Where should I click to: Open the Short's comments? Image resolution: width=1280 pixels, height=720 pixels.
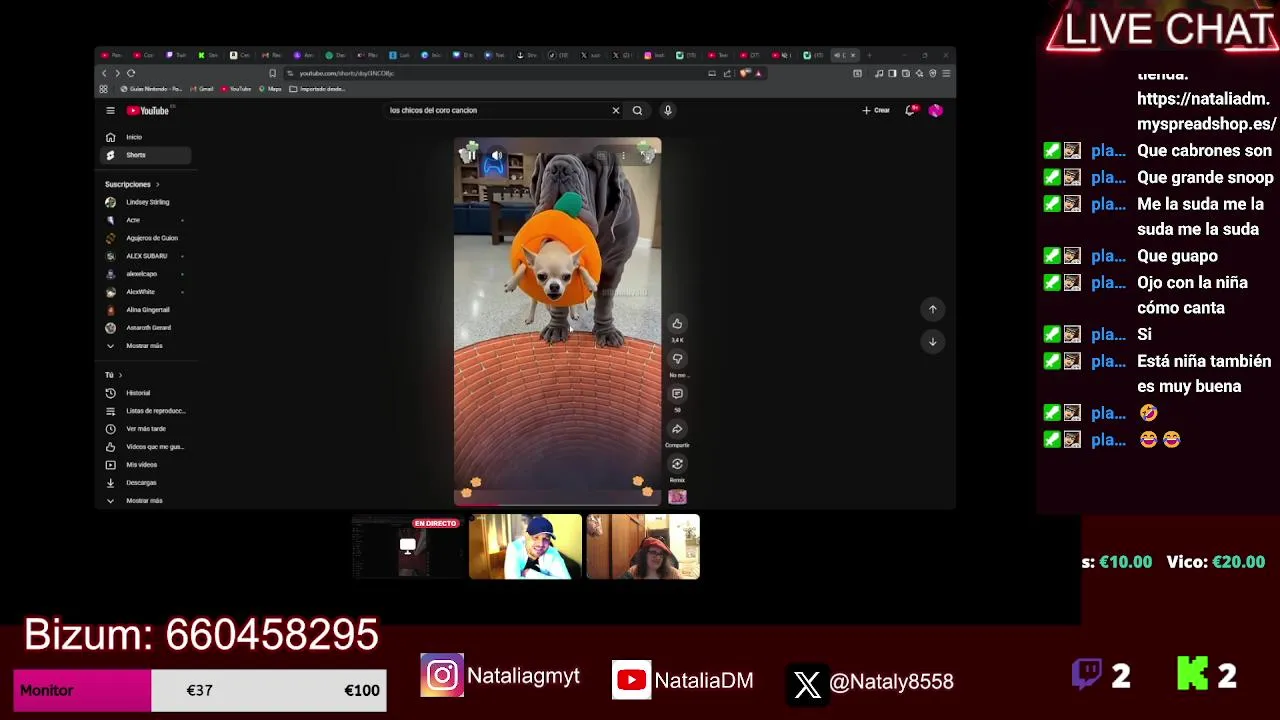click(677, 394)
